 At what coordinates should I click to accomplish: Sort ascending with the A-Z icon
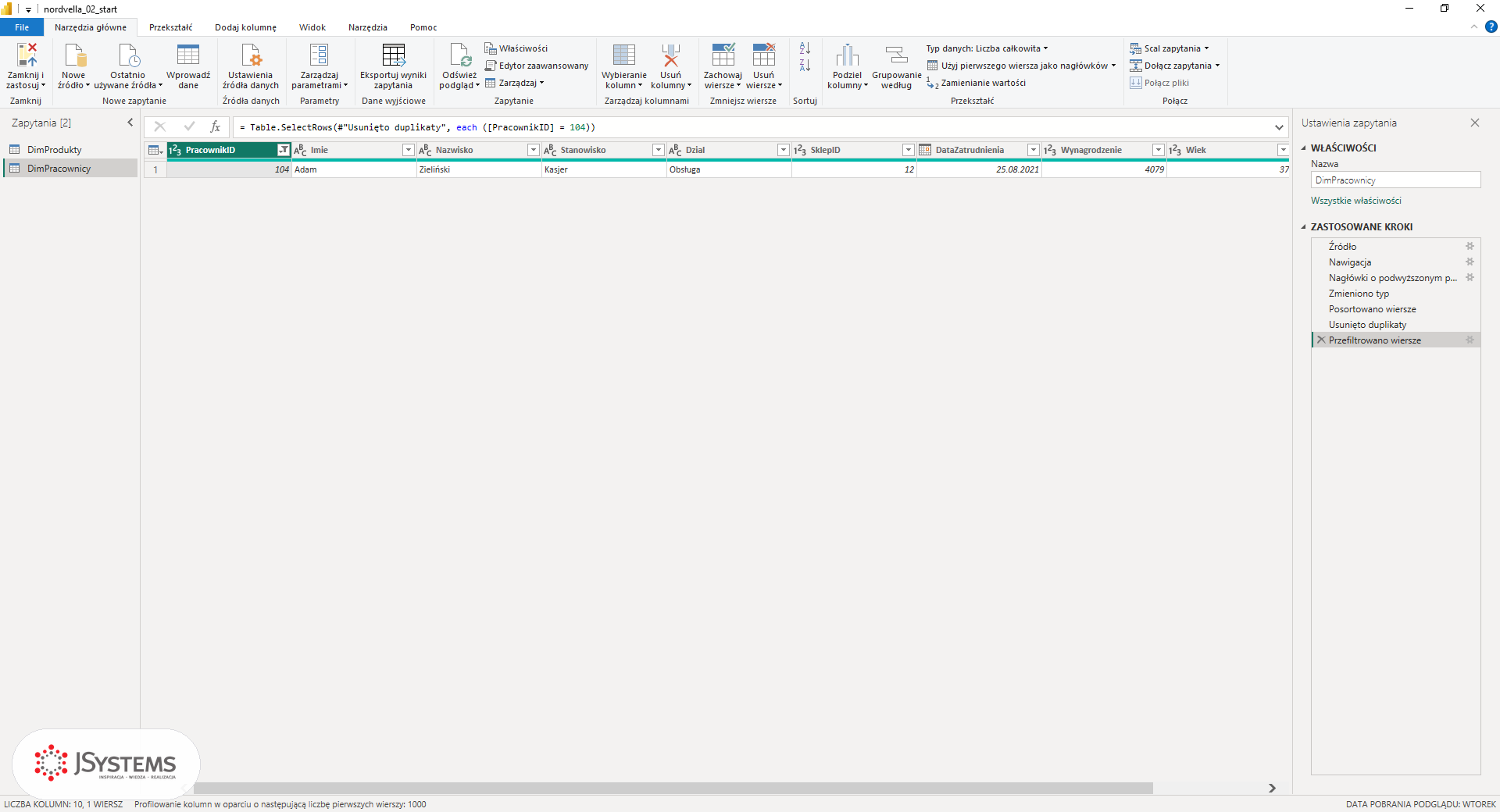click(x=805, y=48)
